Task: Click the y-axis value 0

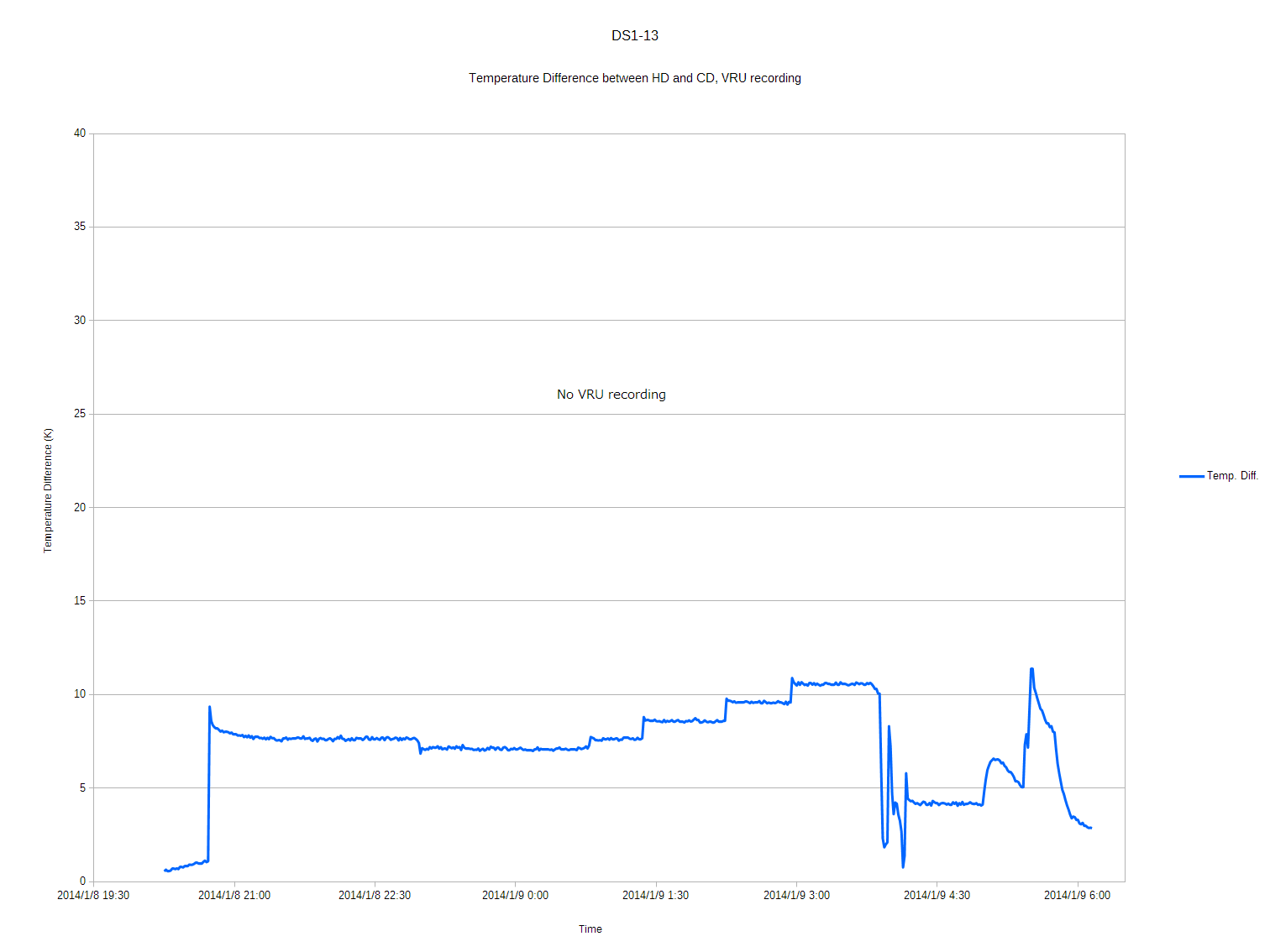Action: tap(82, 881)
